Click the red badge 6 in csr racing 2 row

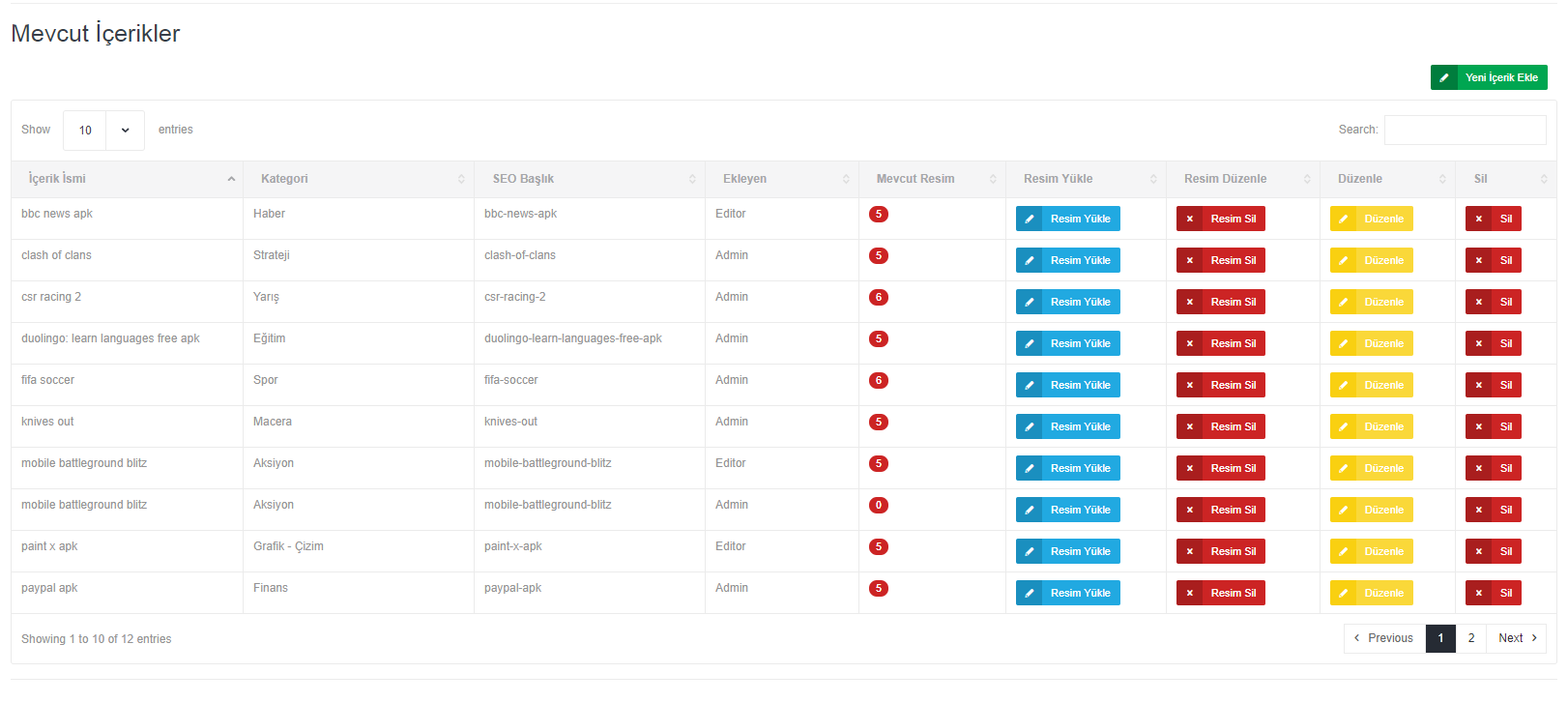879,297
